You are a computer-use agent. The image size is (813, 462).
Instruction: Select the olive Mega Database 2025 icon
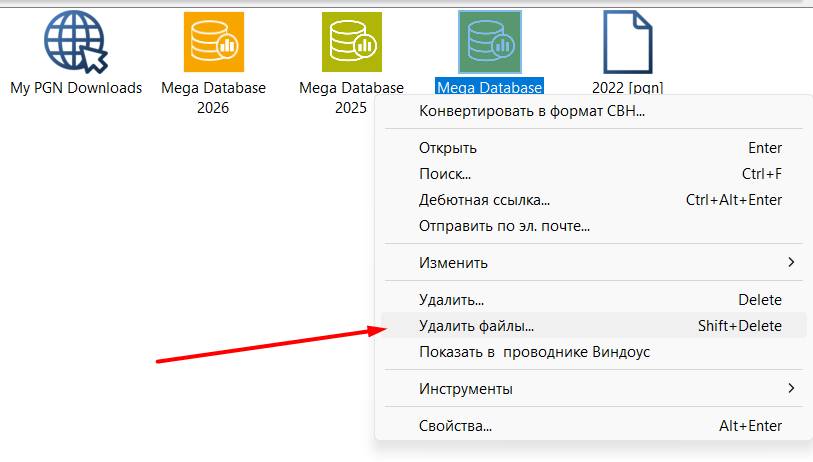pos(352,42)
